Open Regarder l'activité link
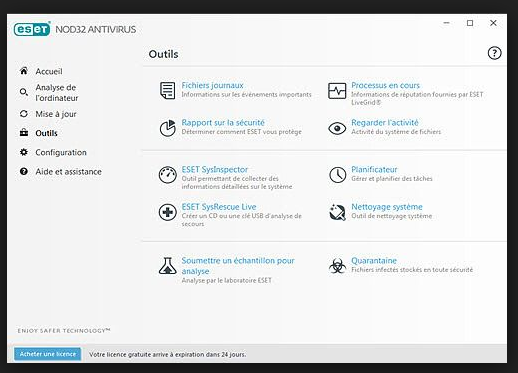Viewport: 518px width, 373px height. click(x=385, y=123)
